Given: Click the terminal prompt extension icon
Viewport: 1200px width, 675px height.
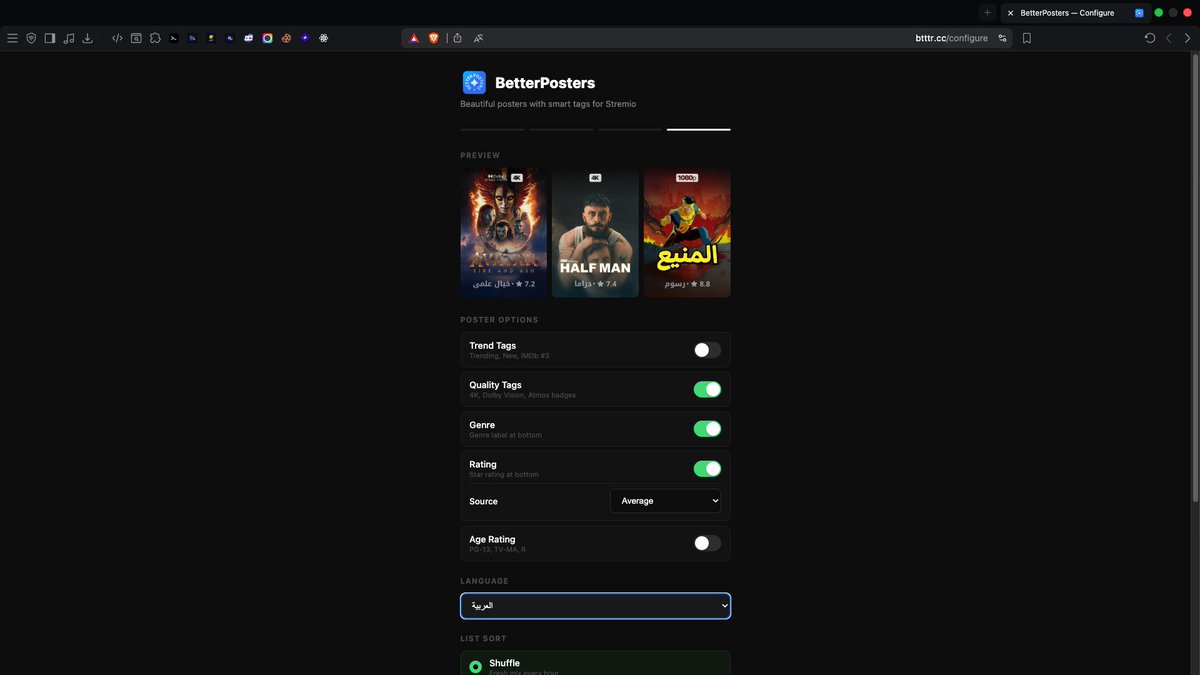Looking at the screenshot, I should pos(174,38).
